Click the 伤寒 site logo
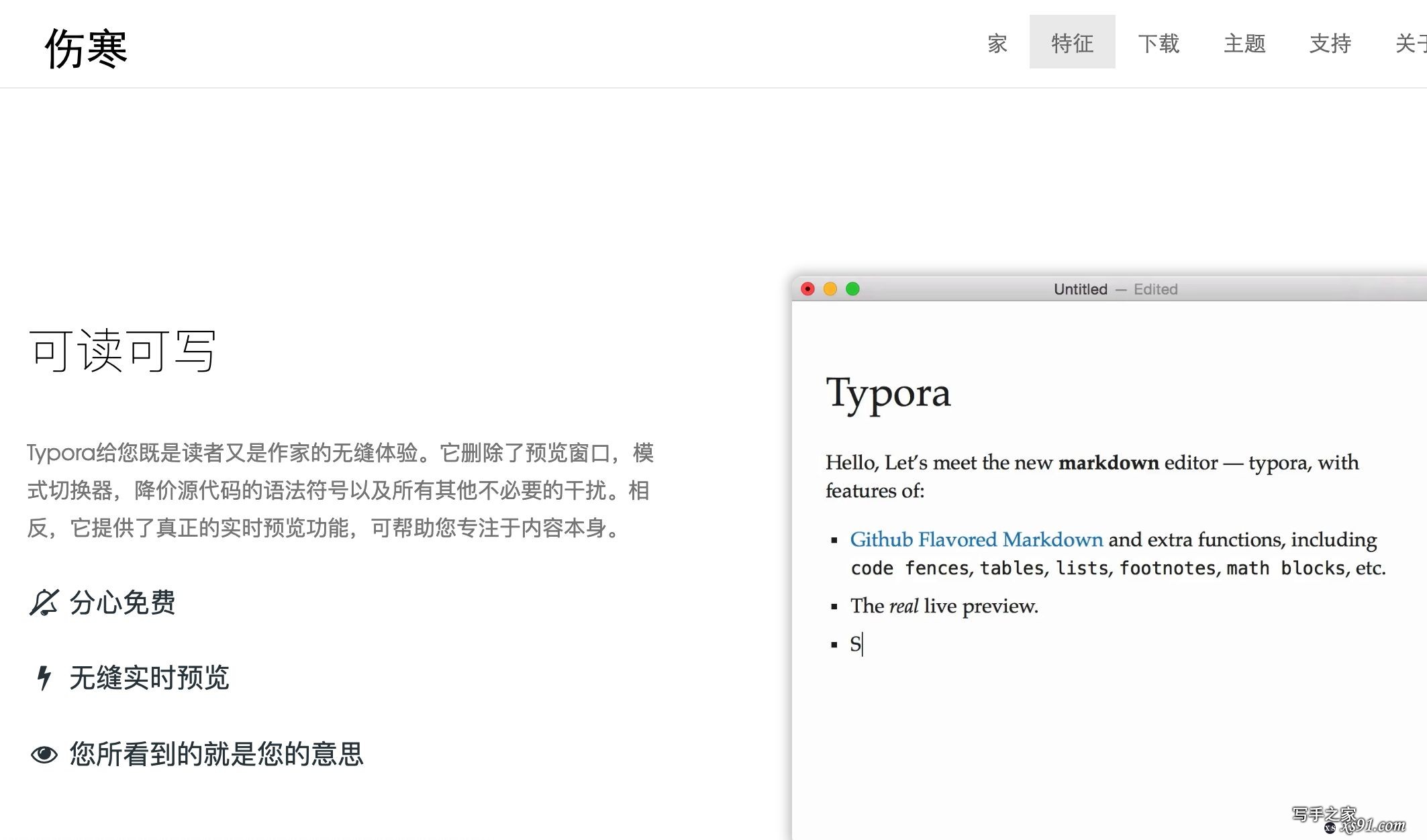The height and width of the screenshot is (840, 1427). click(x=86, y=48)
